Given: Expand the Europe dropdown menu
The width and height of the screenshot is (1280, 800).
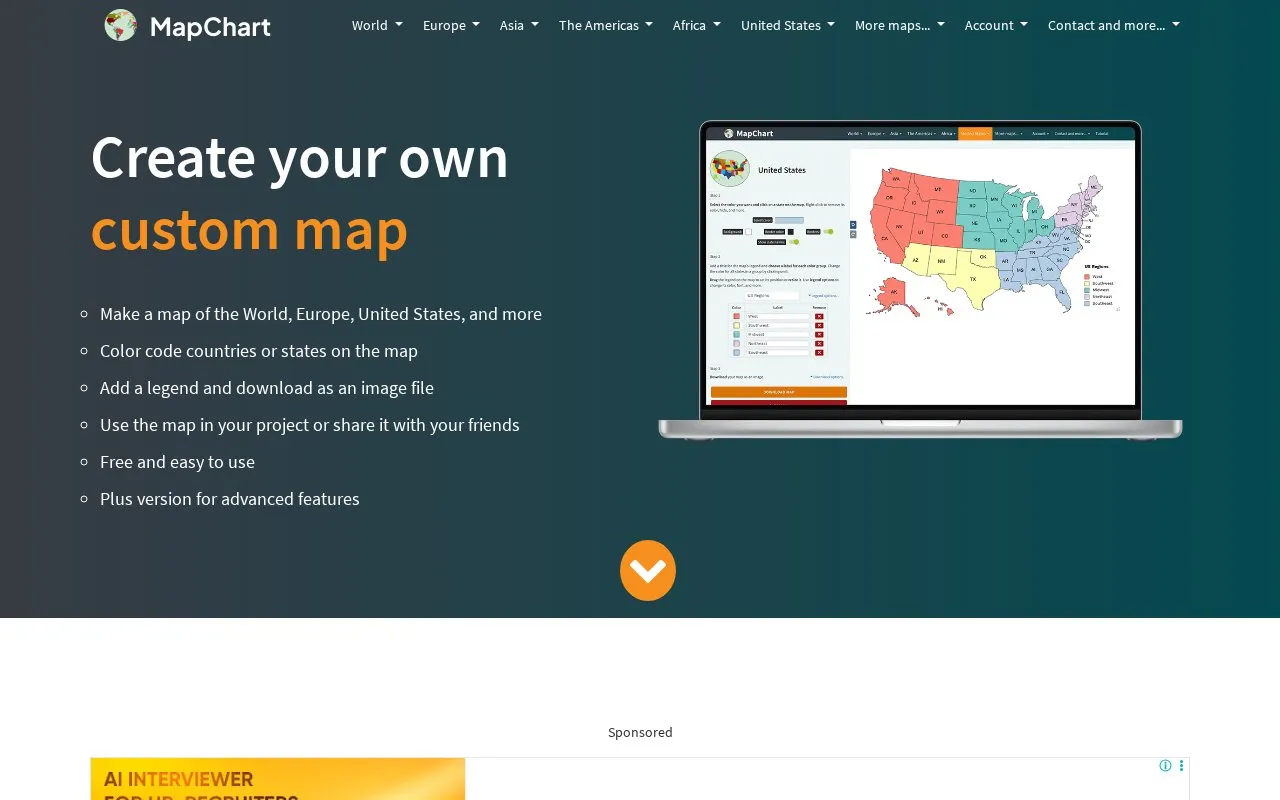Looking at the screenshot, I should pos(451,25).
